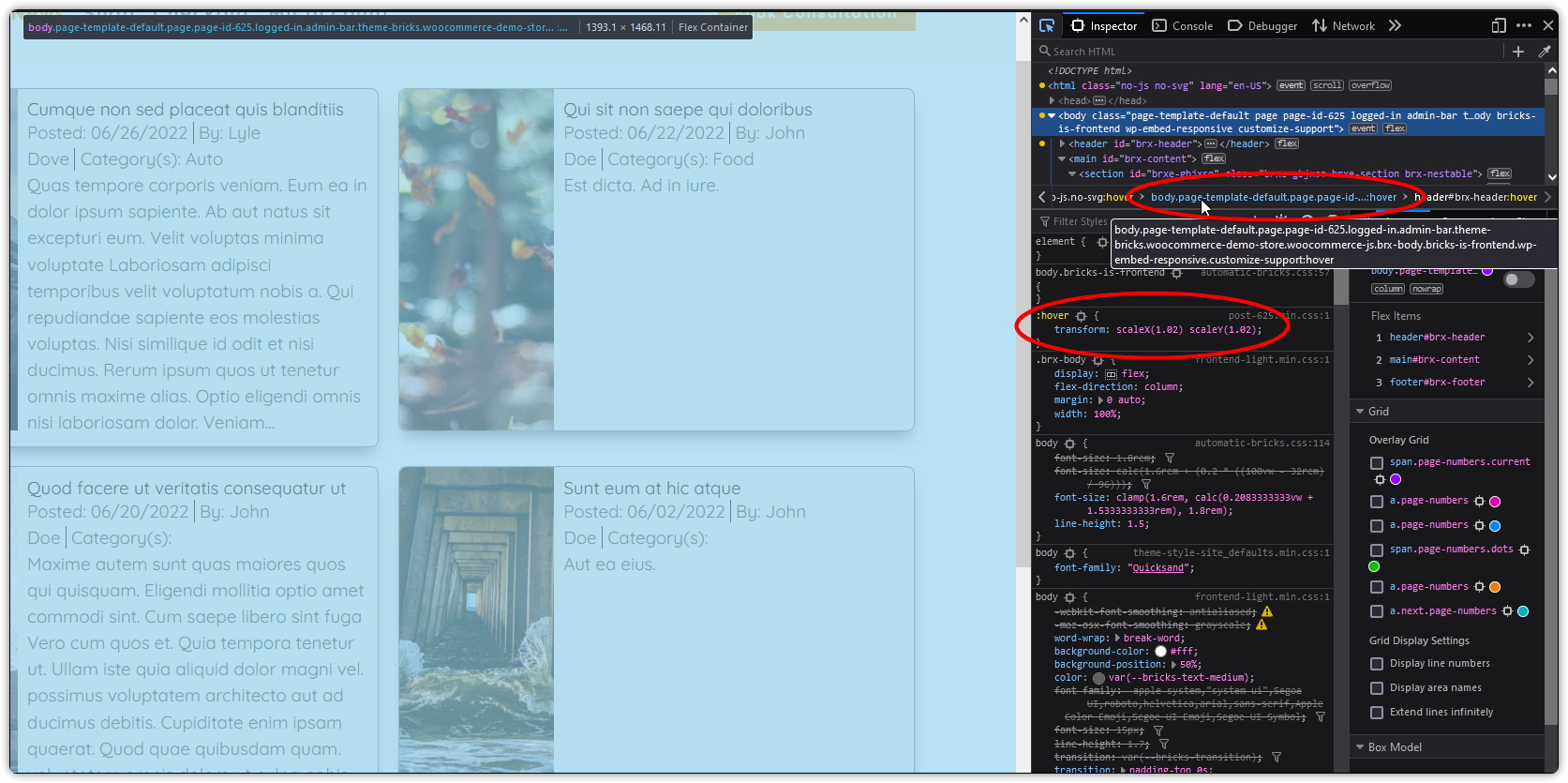
Task: Click cyan swatch for a.next.page-numbers
Action: click(1523, 611)
